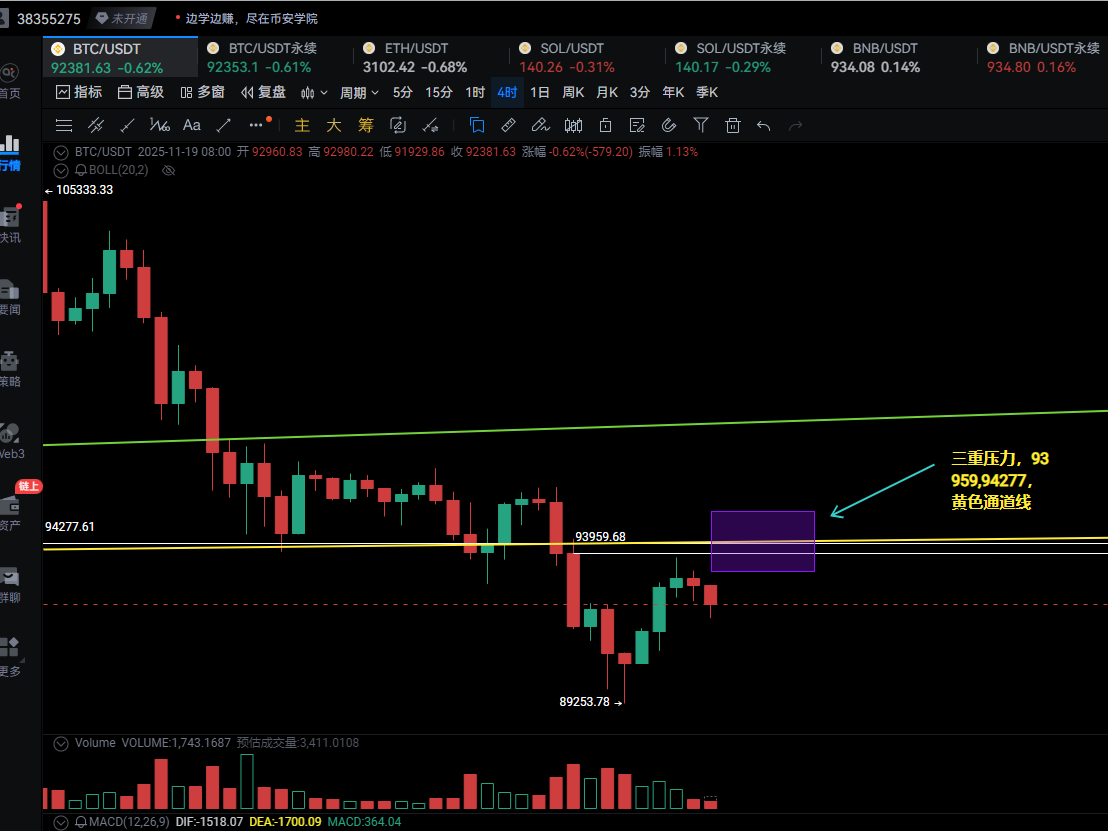This screenshot has width=1108, height=831.
Task: Open the filter funnel icon
Action: pos(701,125)
